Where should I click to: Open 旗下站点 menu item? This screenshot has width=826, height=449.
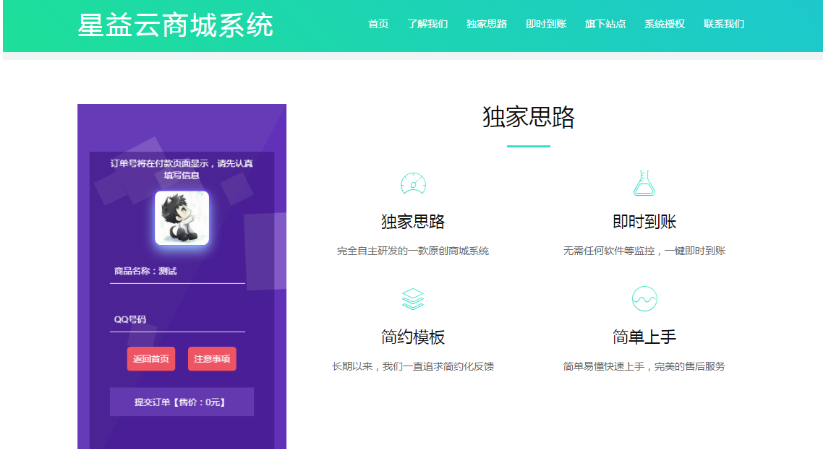pos(605,24)
